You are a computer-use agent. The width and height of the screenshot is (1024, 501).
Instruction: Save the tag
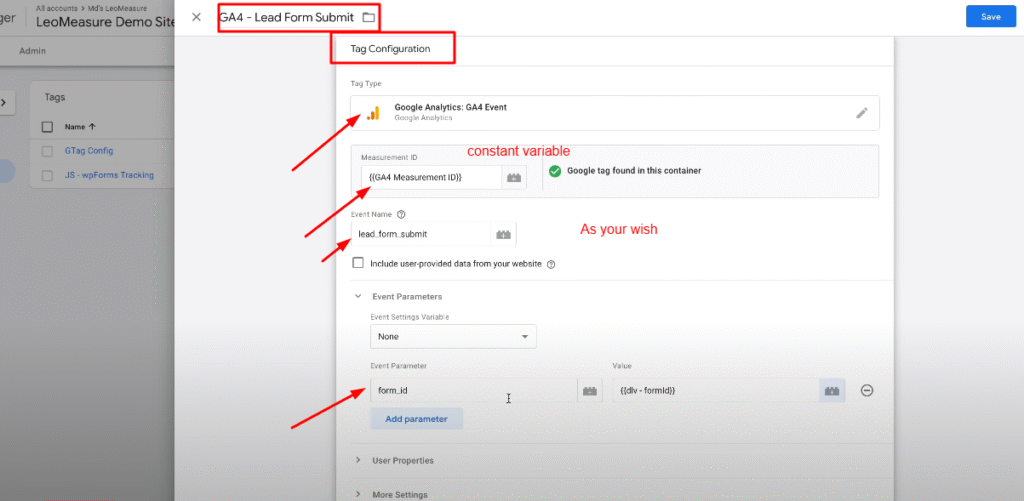(x=991, y=17)
